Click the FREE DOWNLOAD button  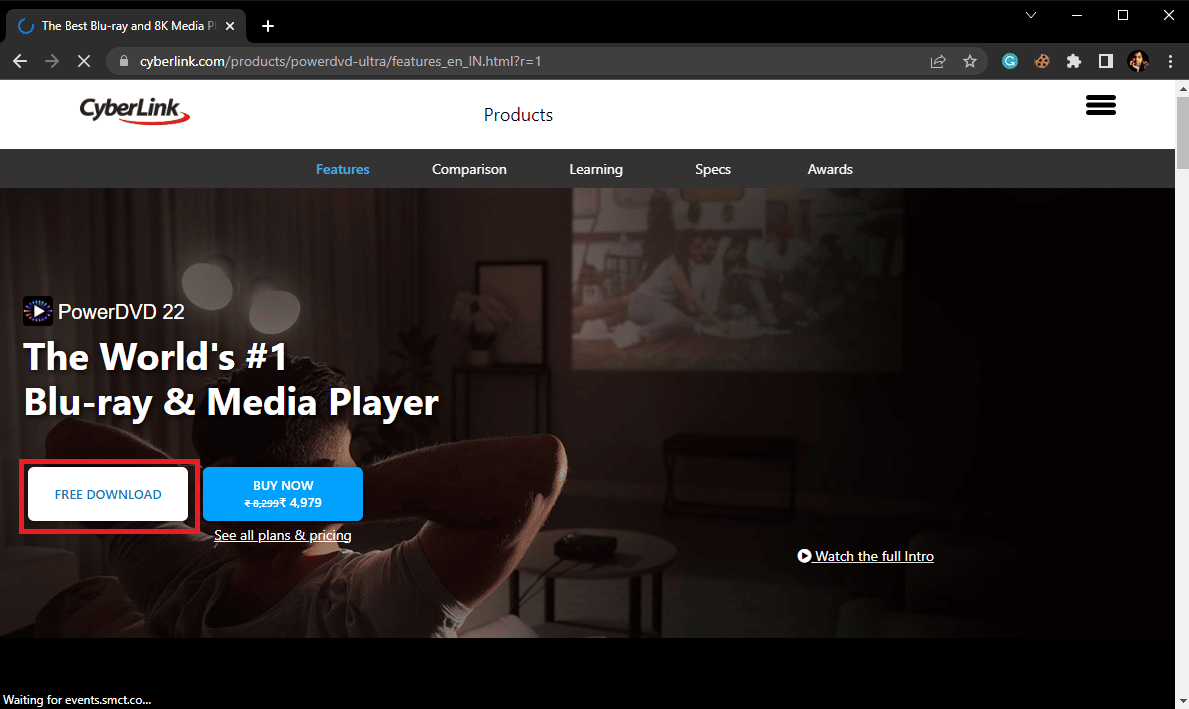(x=108, y=494)
